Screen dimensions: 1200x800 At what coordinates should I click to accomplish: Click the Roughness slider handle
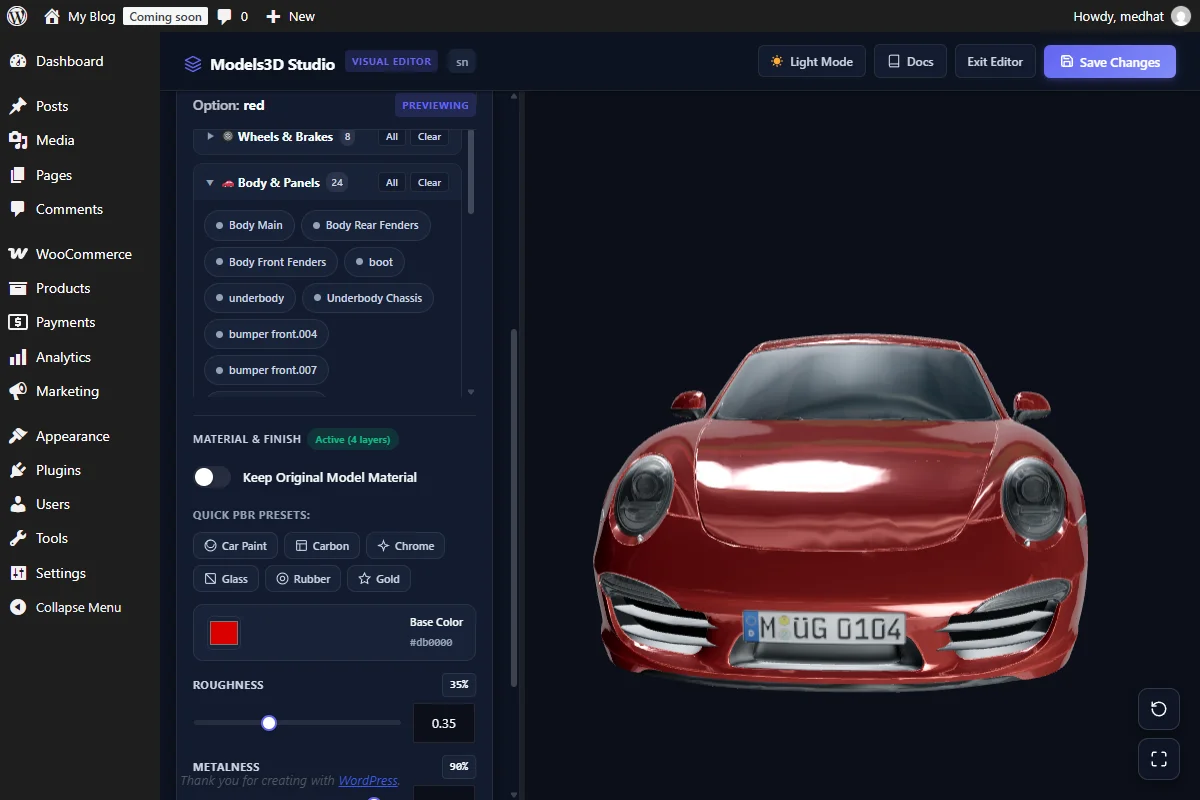268,723
